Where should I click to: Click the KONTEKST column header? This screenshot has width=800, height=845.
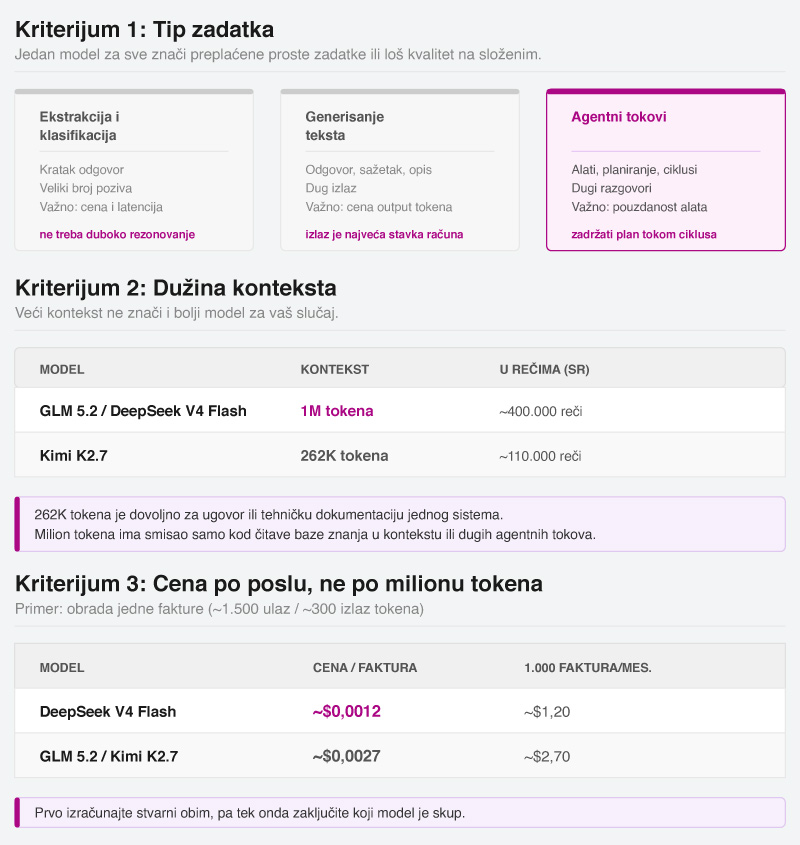click(334, 370)
